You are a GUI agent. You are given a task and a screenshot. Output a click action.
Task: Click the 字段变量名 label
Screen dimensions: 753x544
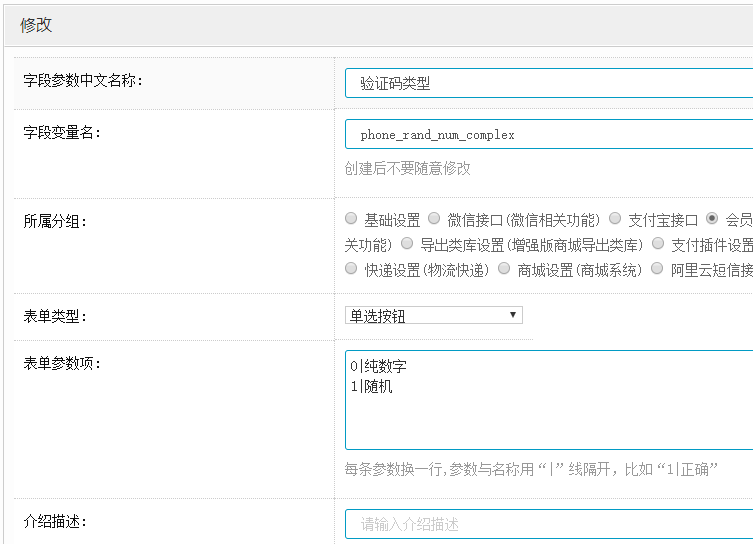[x=62, y=132]
